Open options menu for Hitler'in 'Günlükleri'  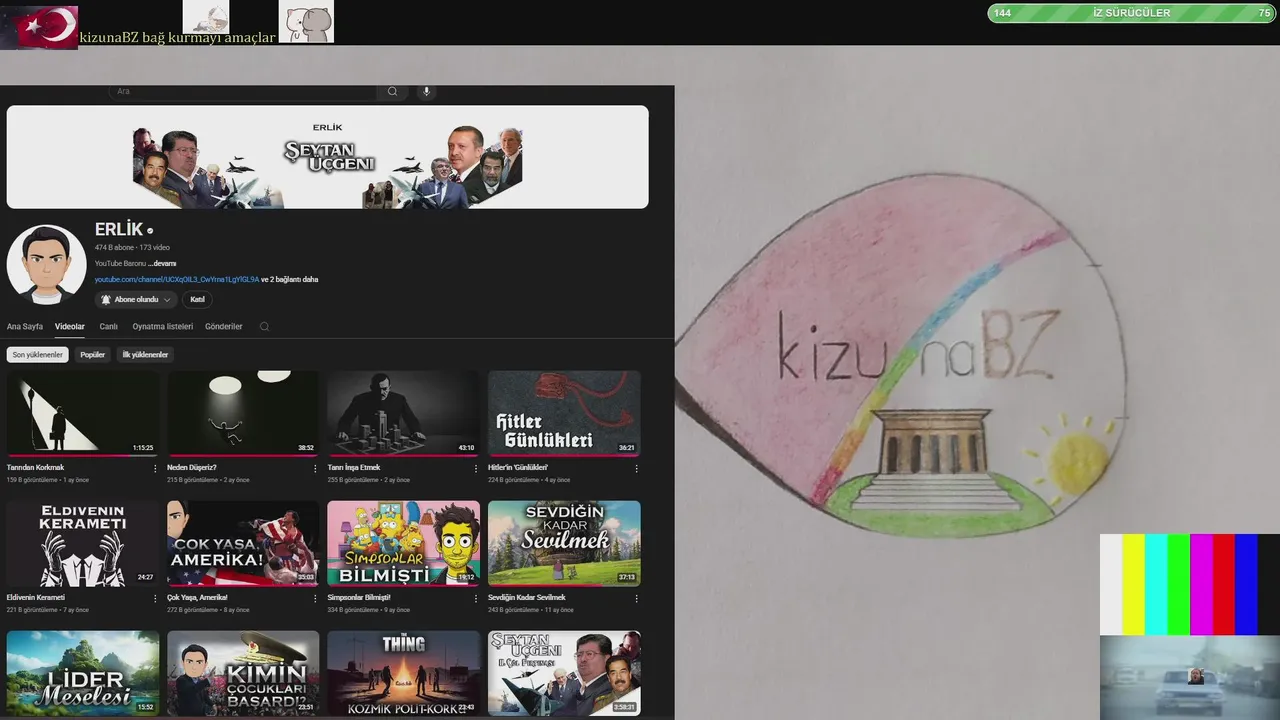(x=636, y=468)
